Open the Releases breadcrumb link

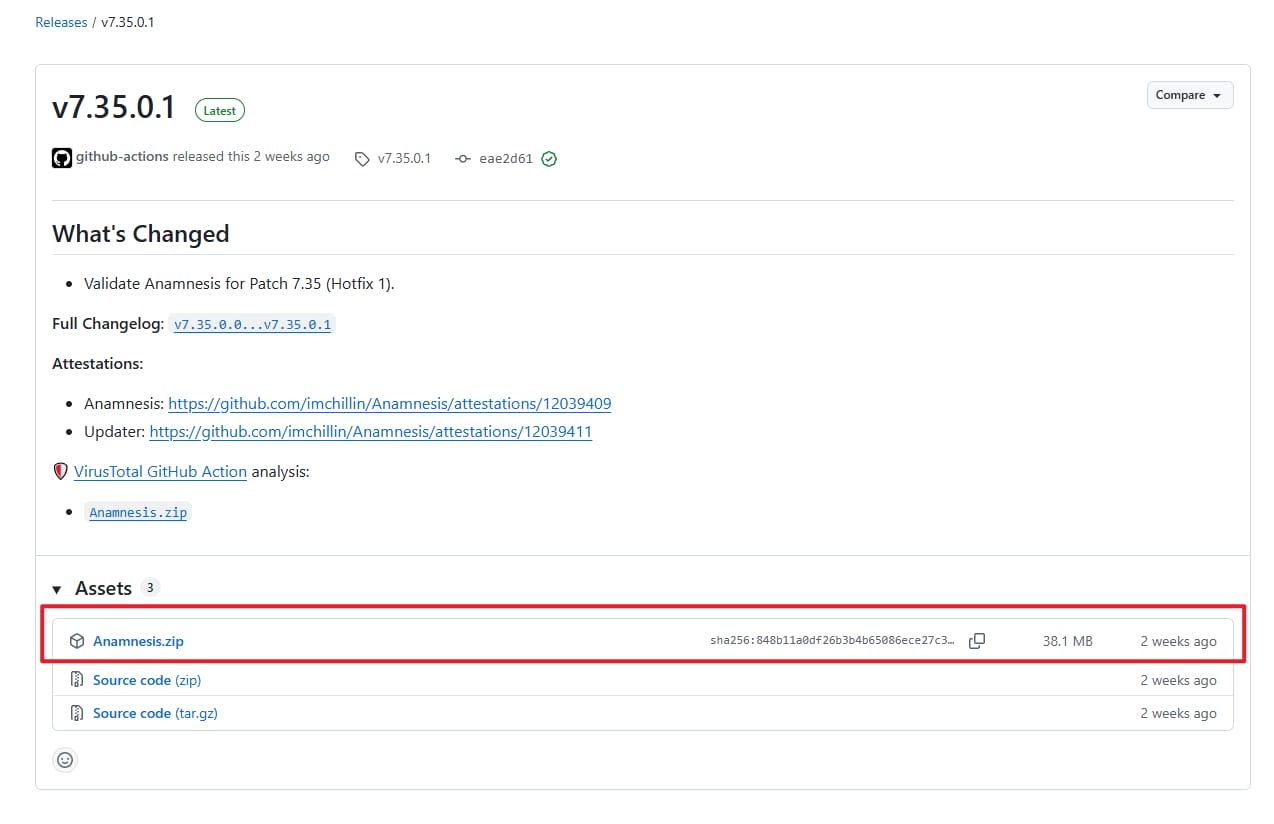point(61,22)
